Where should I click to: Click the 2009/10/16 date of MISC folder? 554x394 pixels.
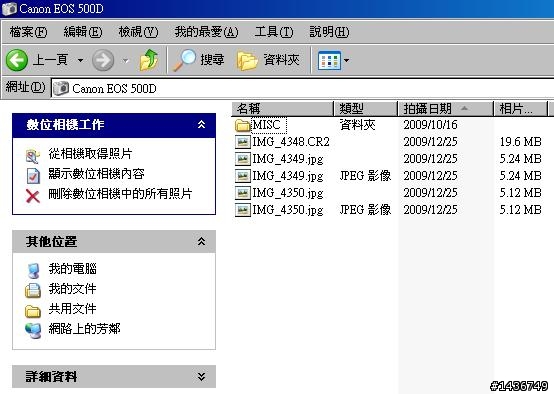430,125
